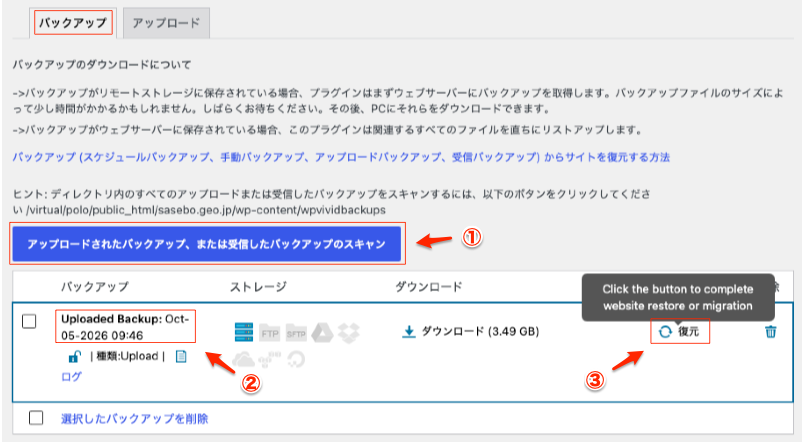Click the Uploaded Backup: Oct-05-2026 09:46 title
The image size is (803, 443).
pyautogui.click(x=125, y=327)
